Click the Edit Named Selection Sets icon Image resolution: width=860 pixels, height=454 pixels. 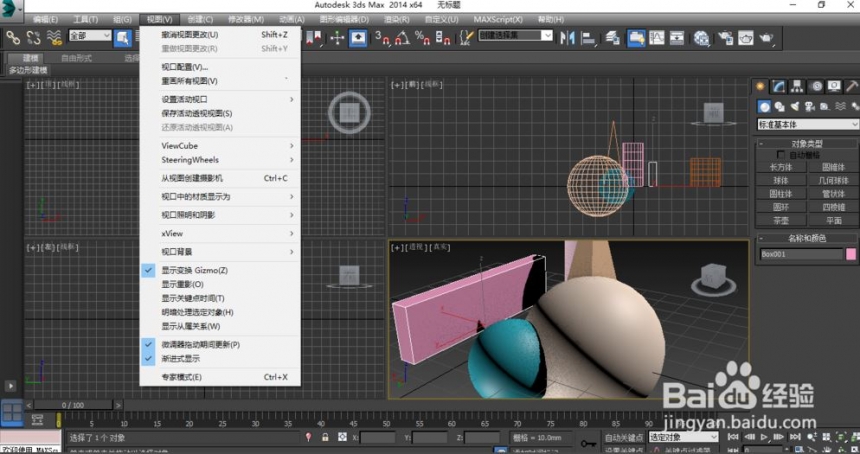tap(466, 38)
